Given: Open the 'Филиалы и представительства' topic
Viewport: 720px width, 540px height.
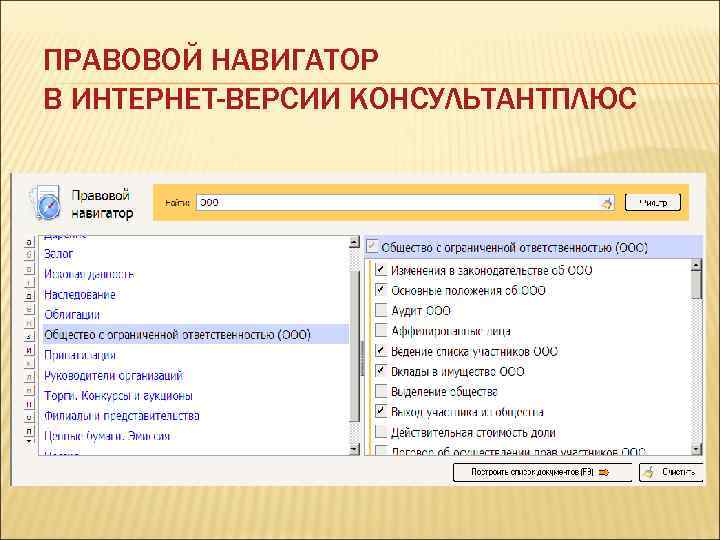Looking at the screenshot, I should tap(122, 416).
